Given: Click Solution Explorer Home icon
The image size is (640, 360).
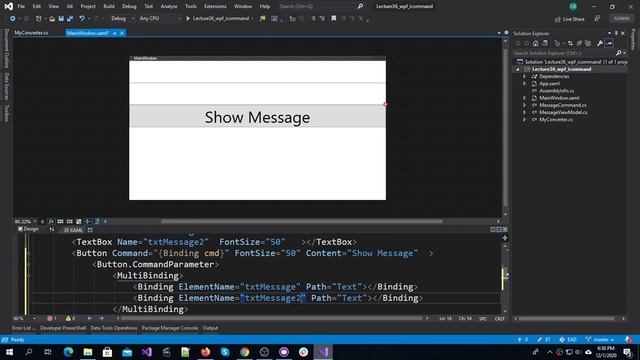Looking at the screenshot, I should point(536,43).
